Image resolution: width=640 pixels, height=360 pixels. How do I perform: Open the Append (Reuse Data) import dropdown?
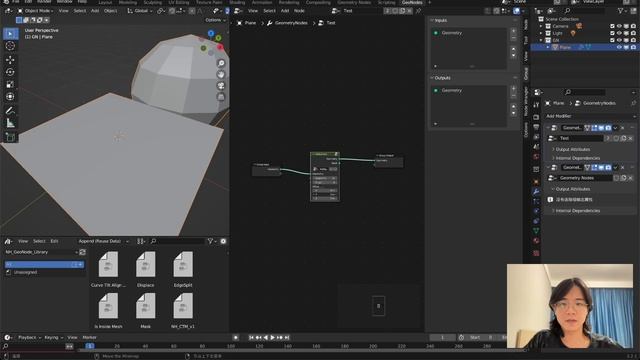pos(104,241)
